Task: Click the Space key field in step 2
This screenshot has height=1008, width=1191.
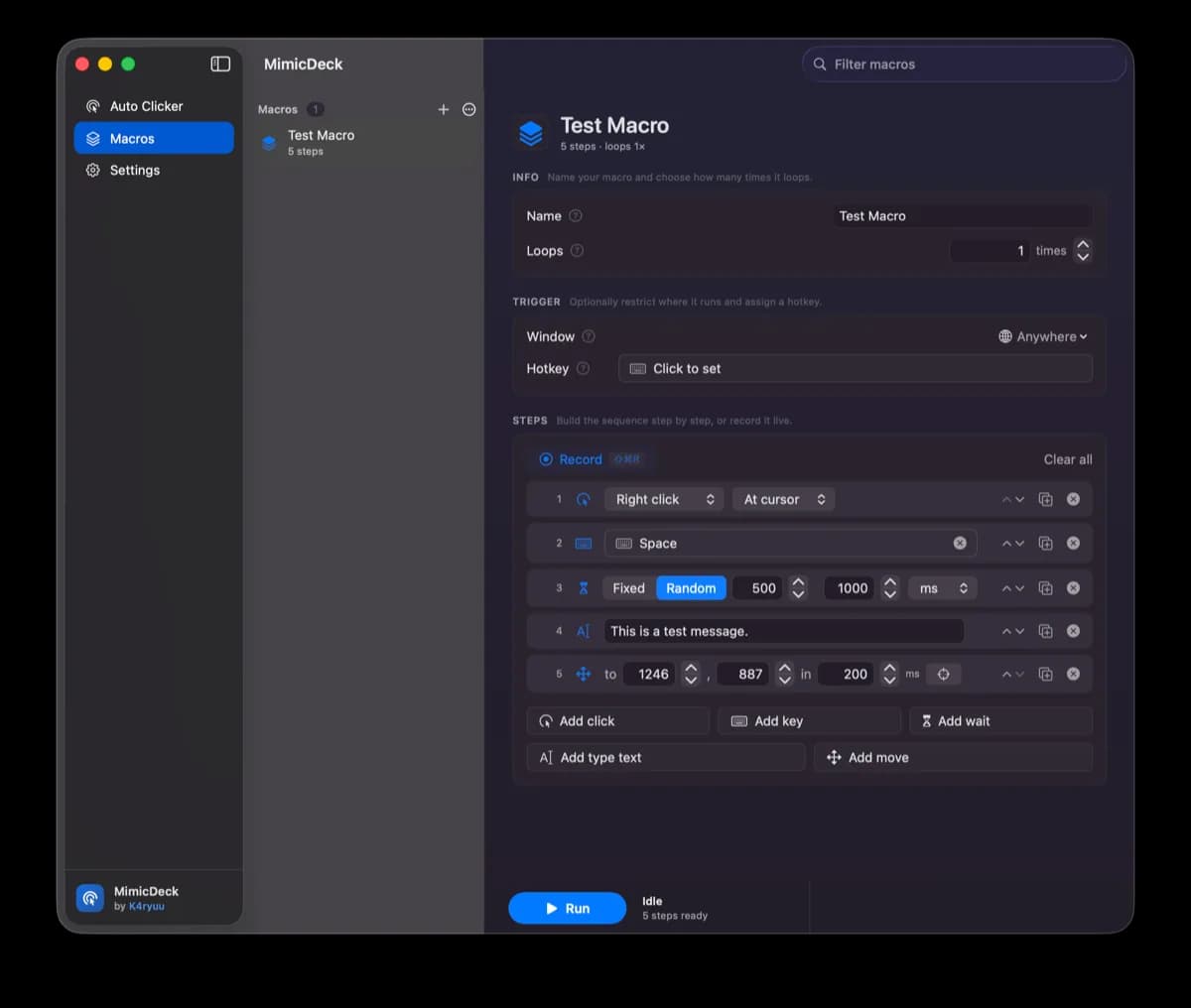Action: [790, 543]
